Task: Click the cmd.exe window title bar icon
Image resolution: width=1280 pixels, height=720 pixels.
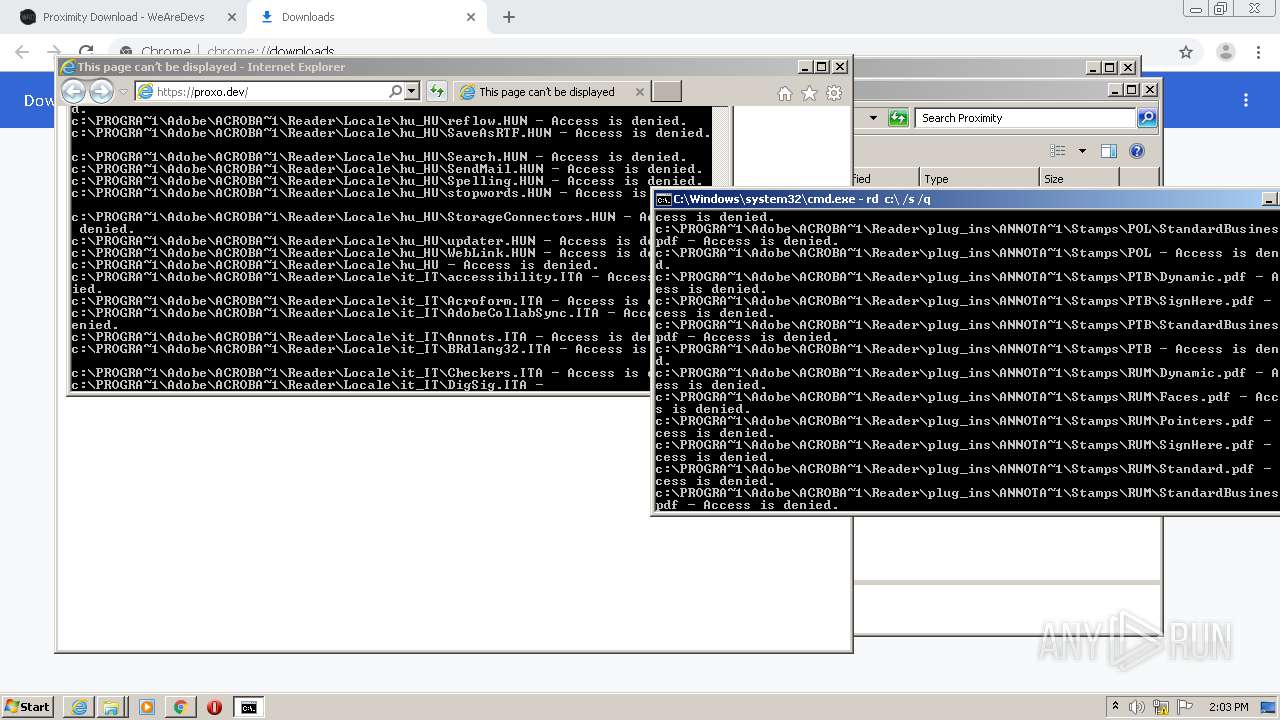Action: (663, 199)
